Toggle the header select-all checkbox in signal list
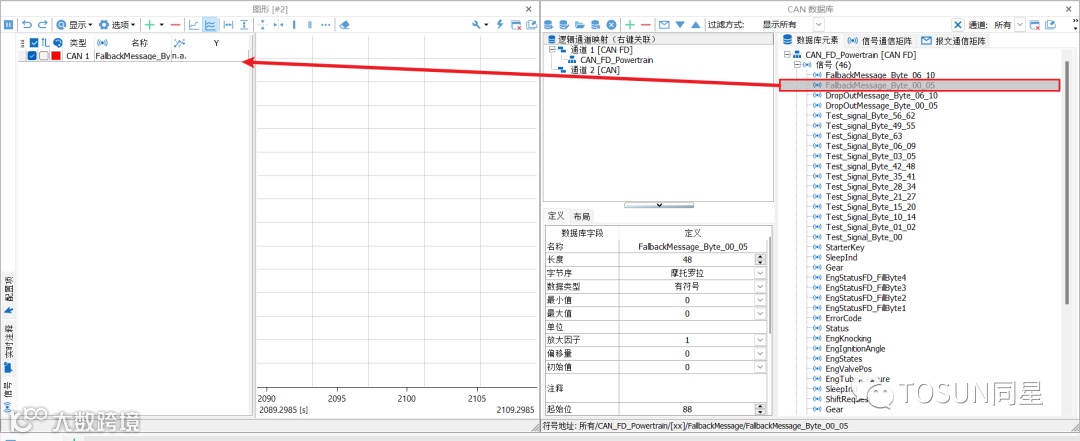This screenshot has height=441, width=1080. 34,43
